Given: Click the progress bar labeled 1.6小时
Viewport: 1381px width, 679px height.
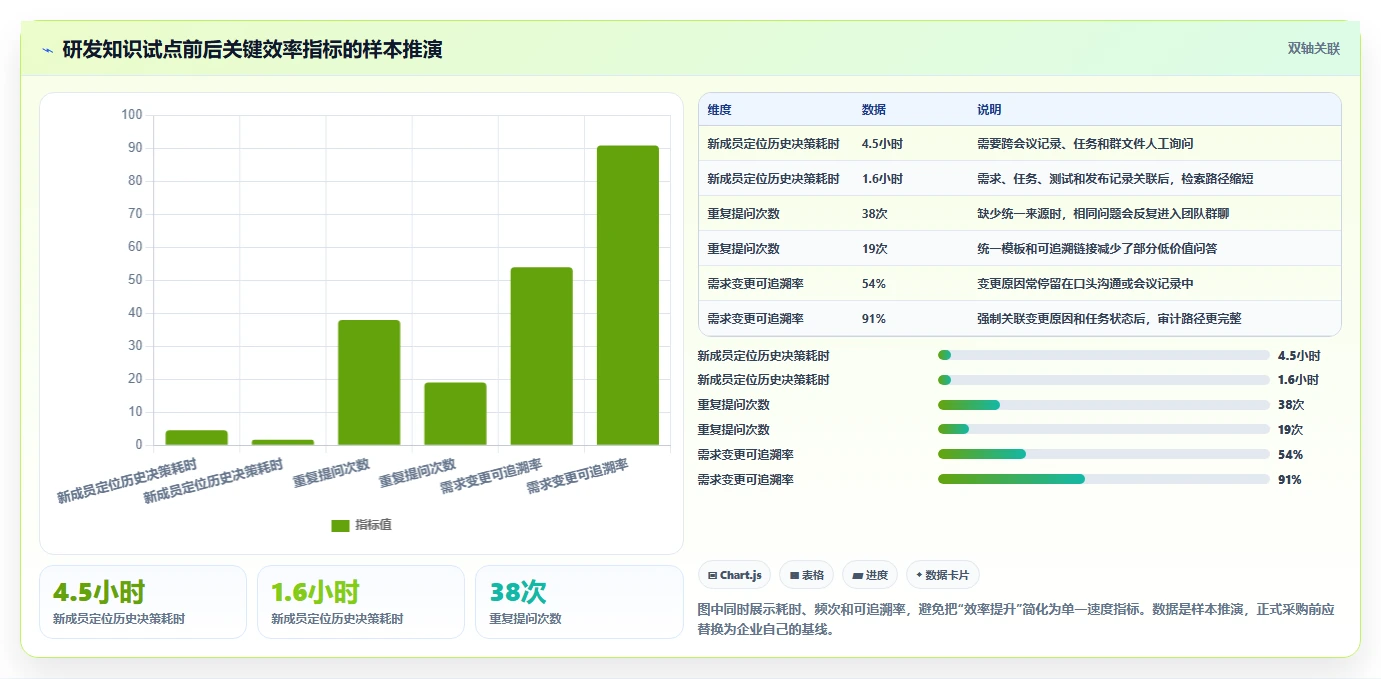Looking at the screenshot, I should (1103, 380).
